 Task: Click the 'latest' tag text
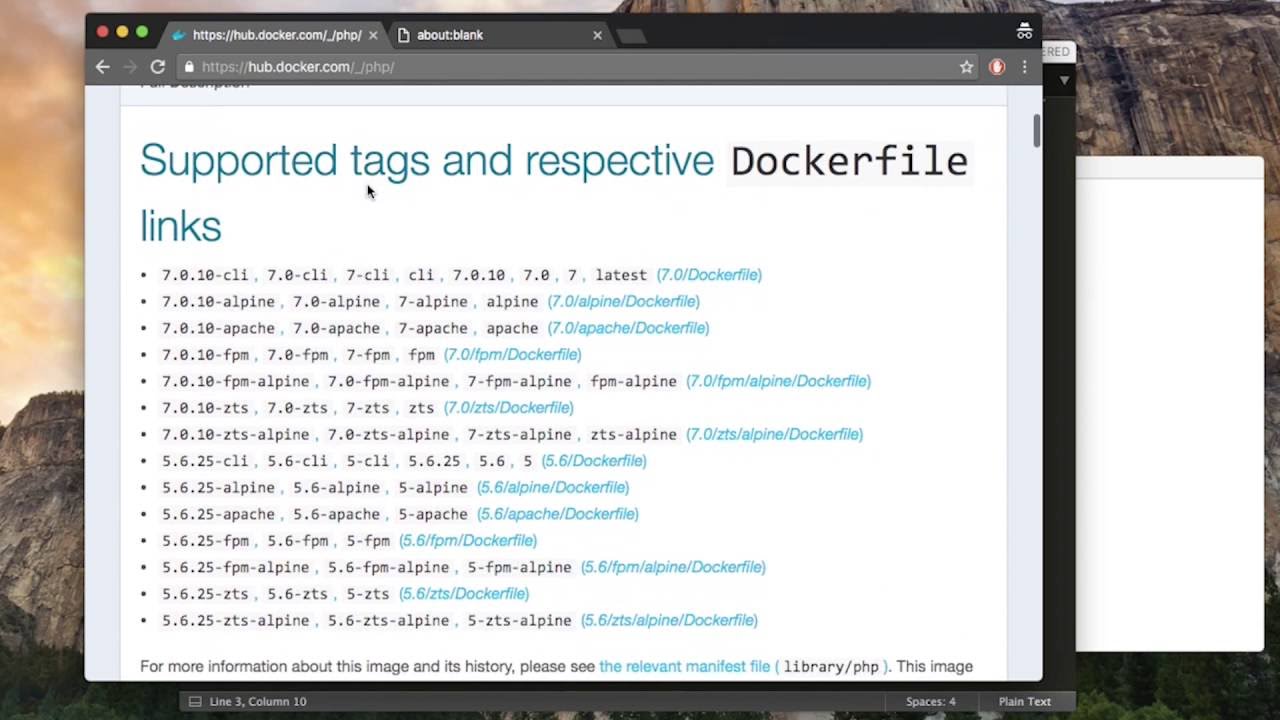pyautogui.click(x=621, y=275)
